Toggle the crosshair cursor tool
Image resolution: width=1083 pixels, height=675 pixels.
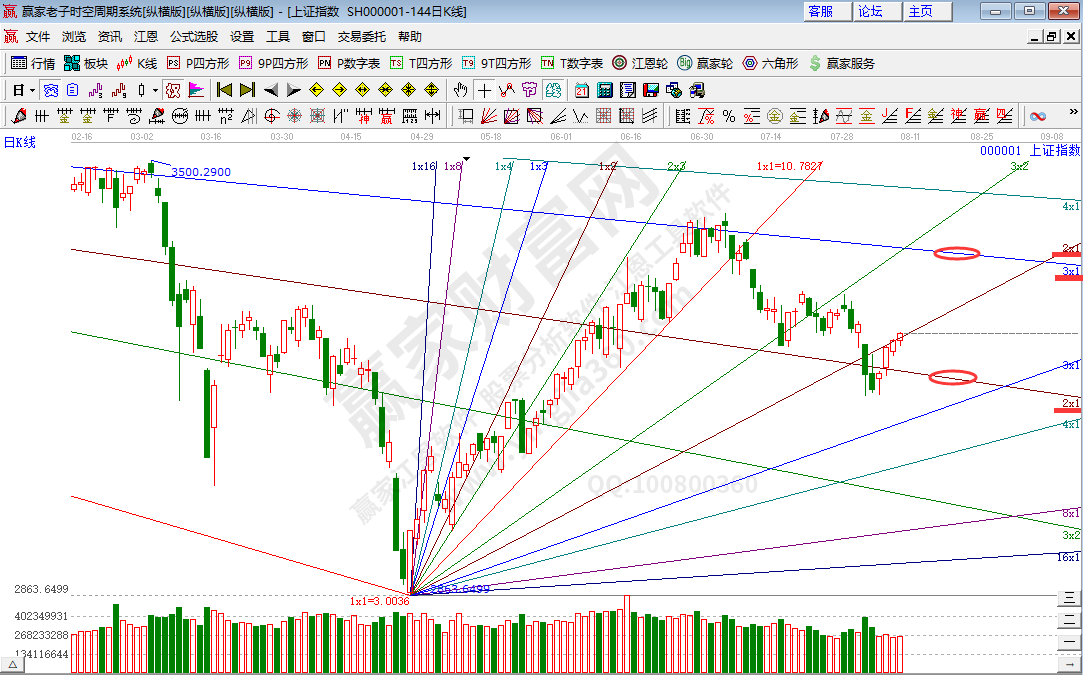click(x=485, y=90)
